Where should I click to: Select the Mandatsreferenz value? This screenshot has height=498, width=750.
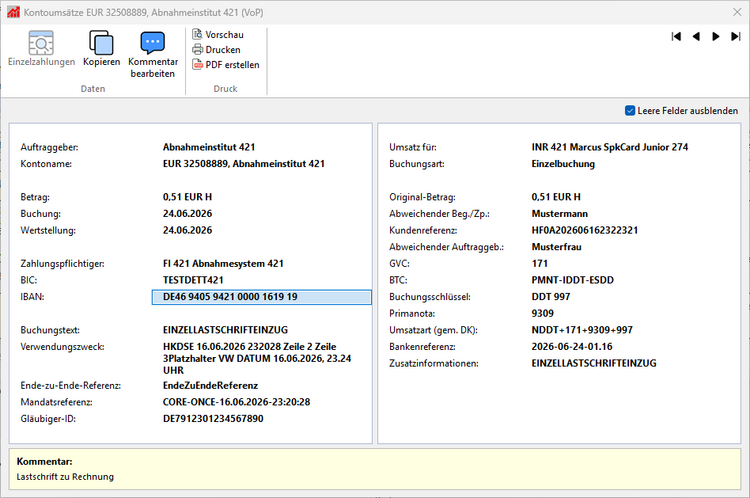[x=236, y=402]
